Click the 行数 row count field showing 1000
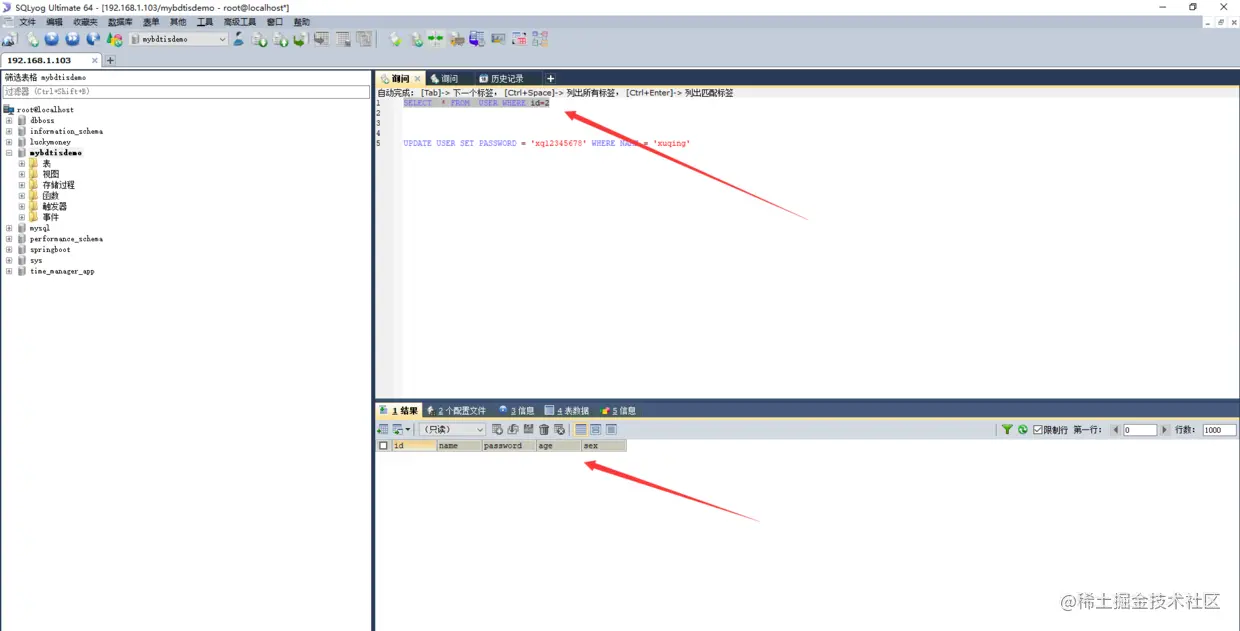1240x631 pixels. point(1219,430)
